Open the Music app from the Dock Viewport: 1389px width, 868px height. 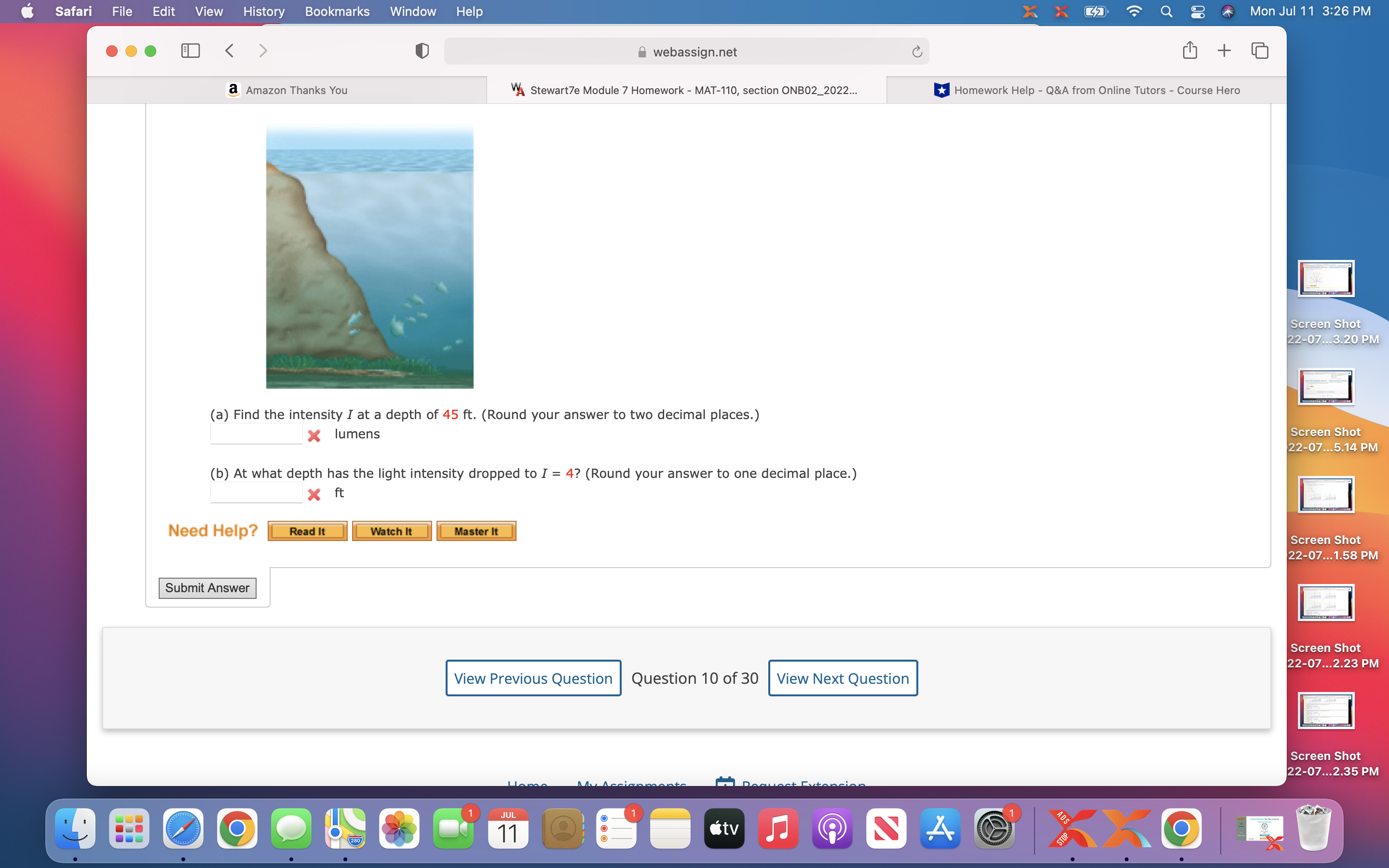coord(778,828)
